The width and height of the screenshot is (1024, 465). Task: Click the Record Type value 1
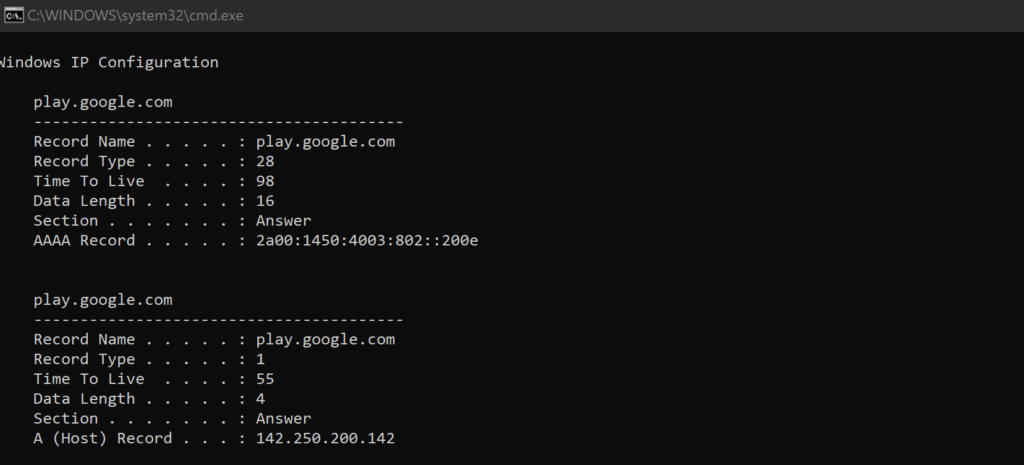point(261,359)
